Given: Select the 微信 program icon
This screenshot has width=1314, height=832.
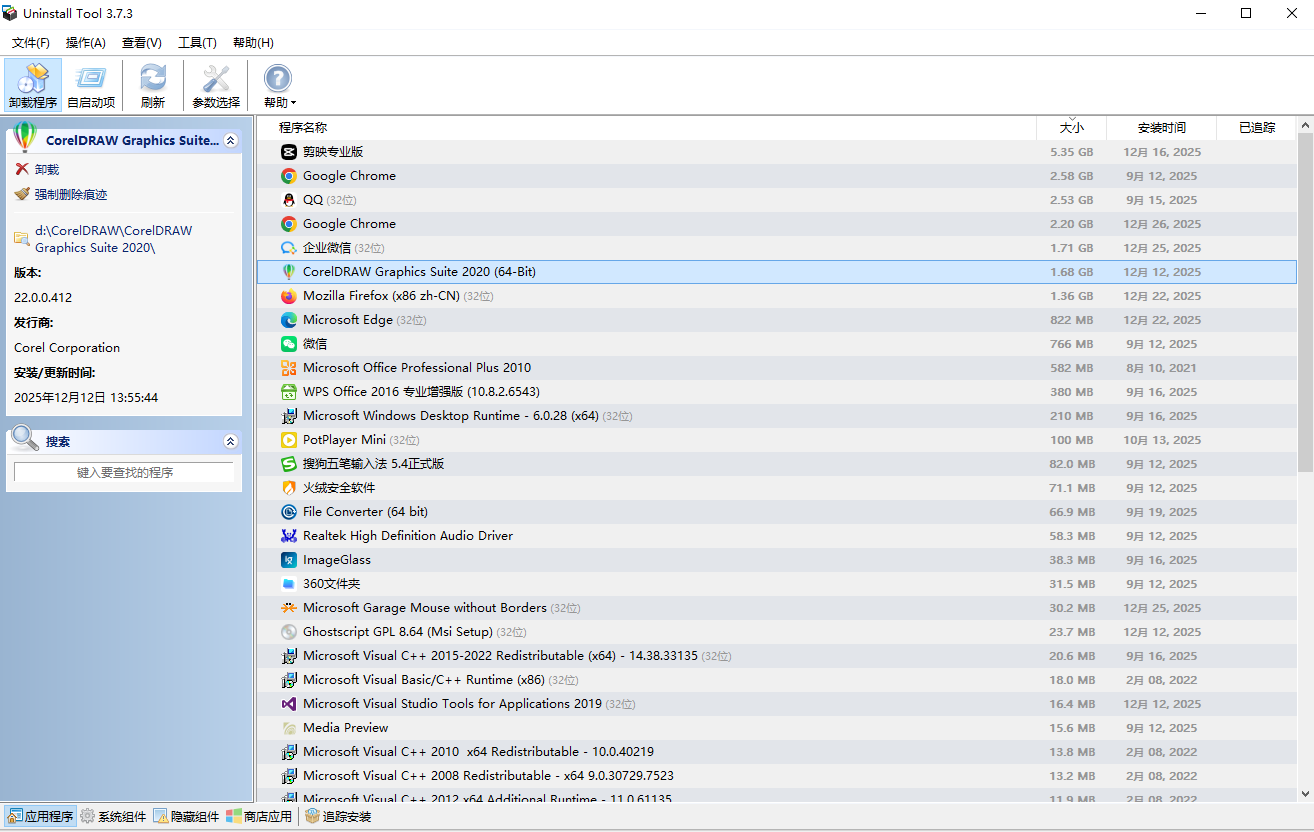Looking at the screenshot, I should (x=289, y=344).
